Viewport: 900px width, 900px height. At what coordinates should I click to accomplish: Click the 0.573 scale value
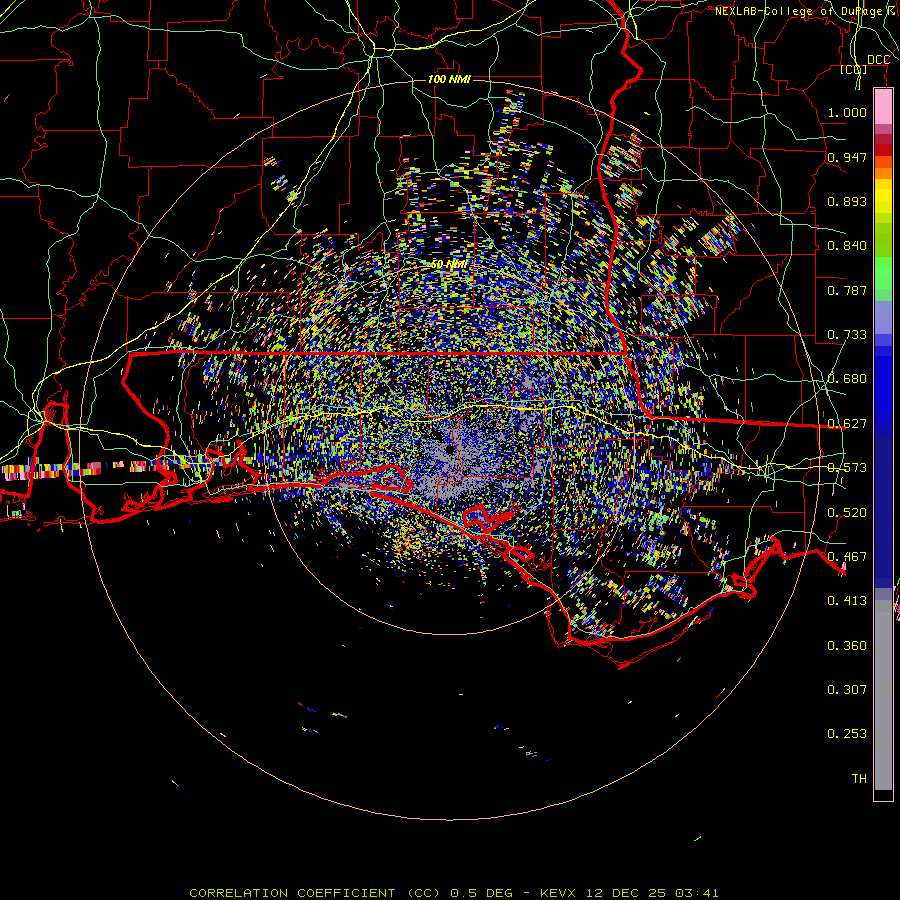[847, 468]
